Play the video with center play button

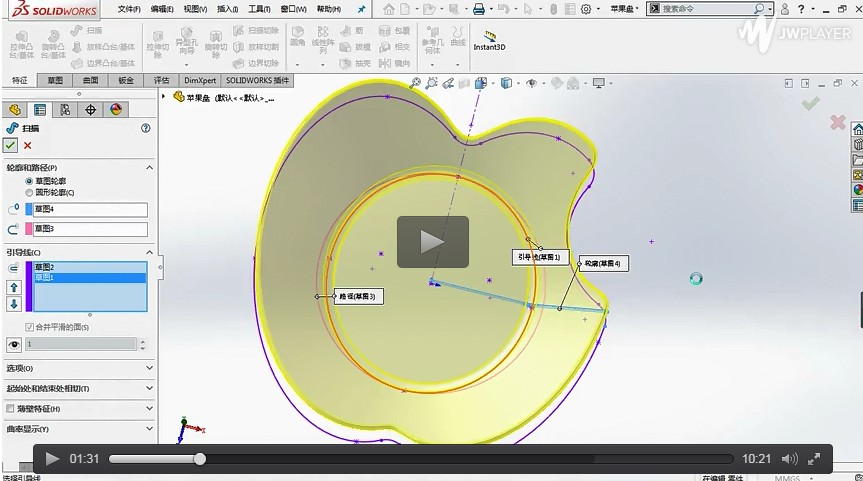(432, 241)
